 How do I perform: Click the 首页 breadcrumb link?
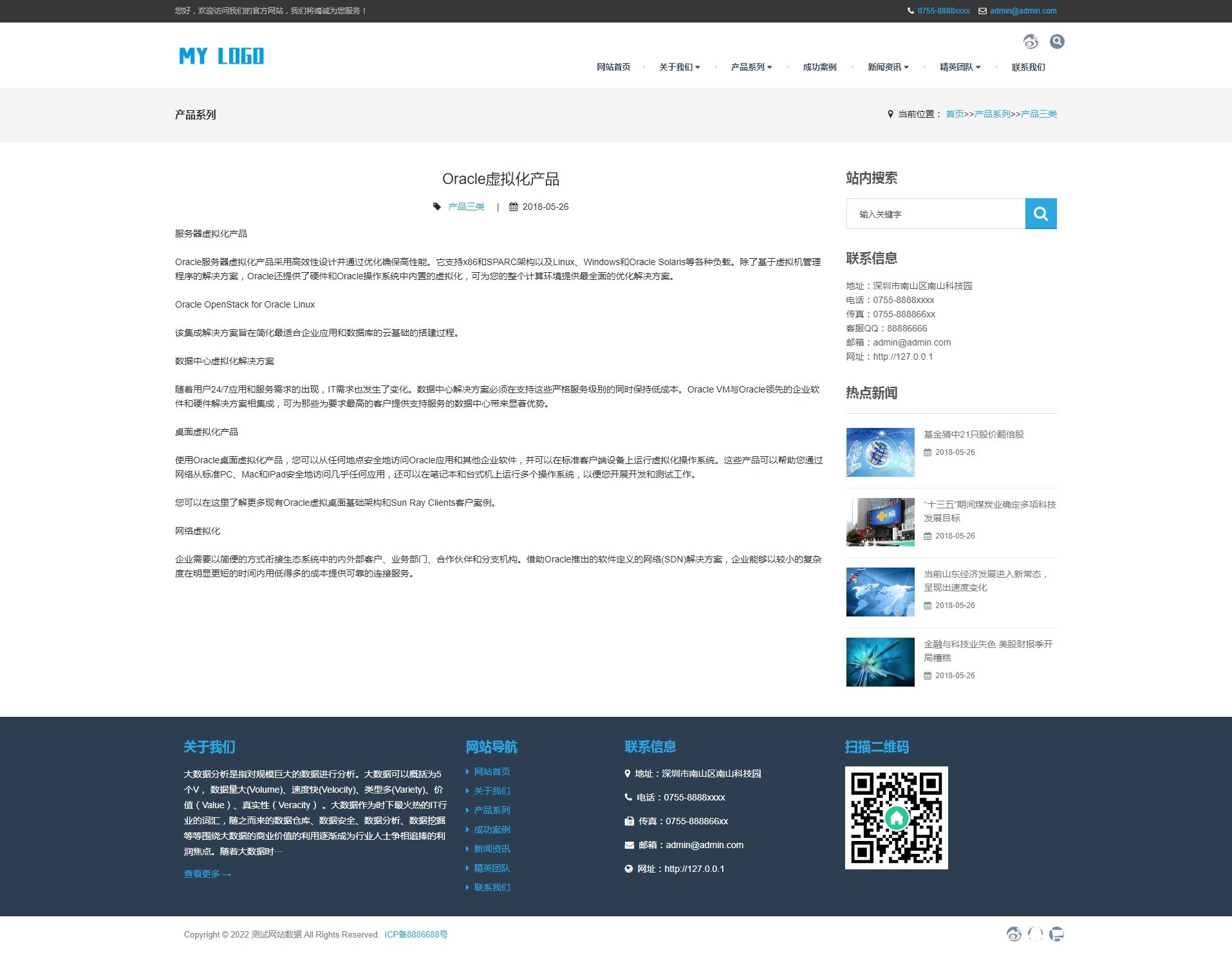click(x=955, y=114)
